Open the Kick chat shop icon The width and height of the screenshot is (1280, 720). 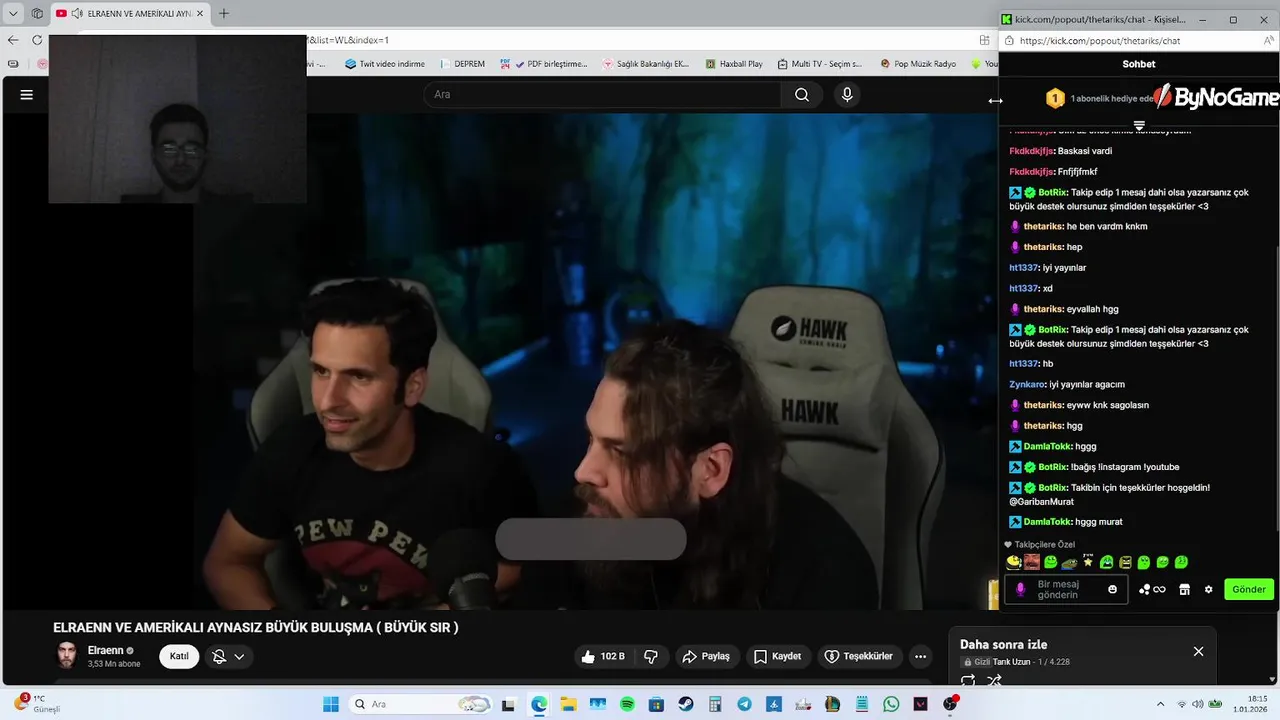pos(1184,590)
